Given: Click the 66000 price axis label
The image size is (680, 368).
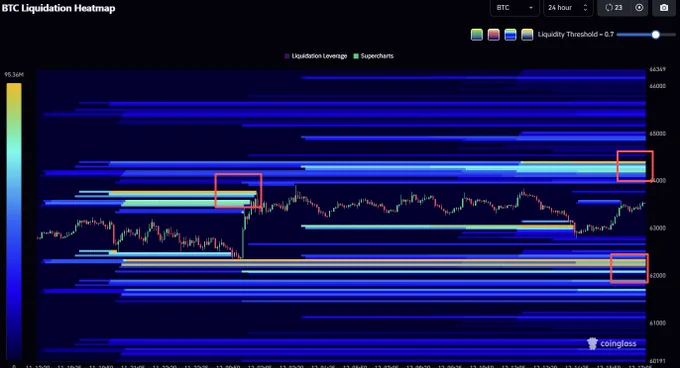Looking at the screenshot, I should point(657,86).
